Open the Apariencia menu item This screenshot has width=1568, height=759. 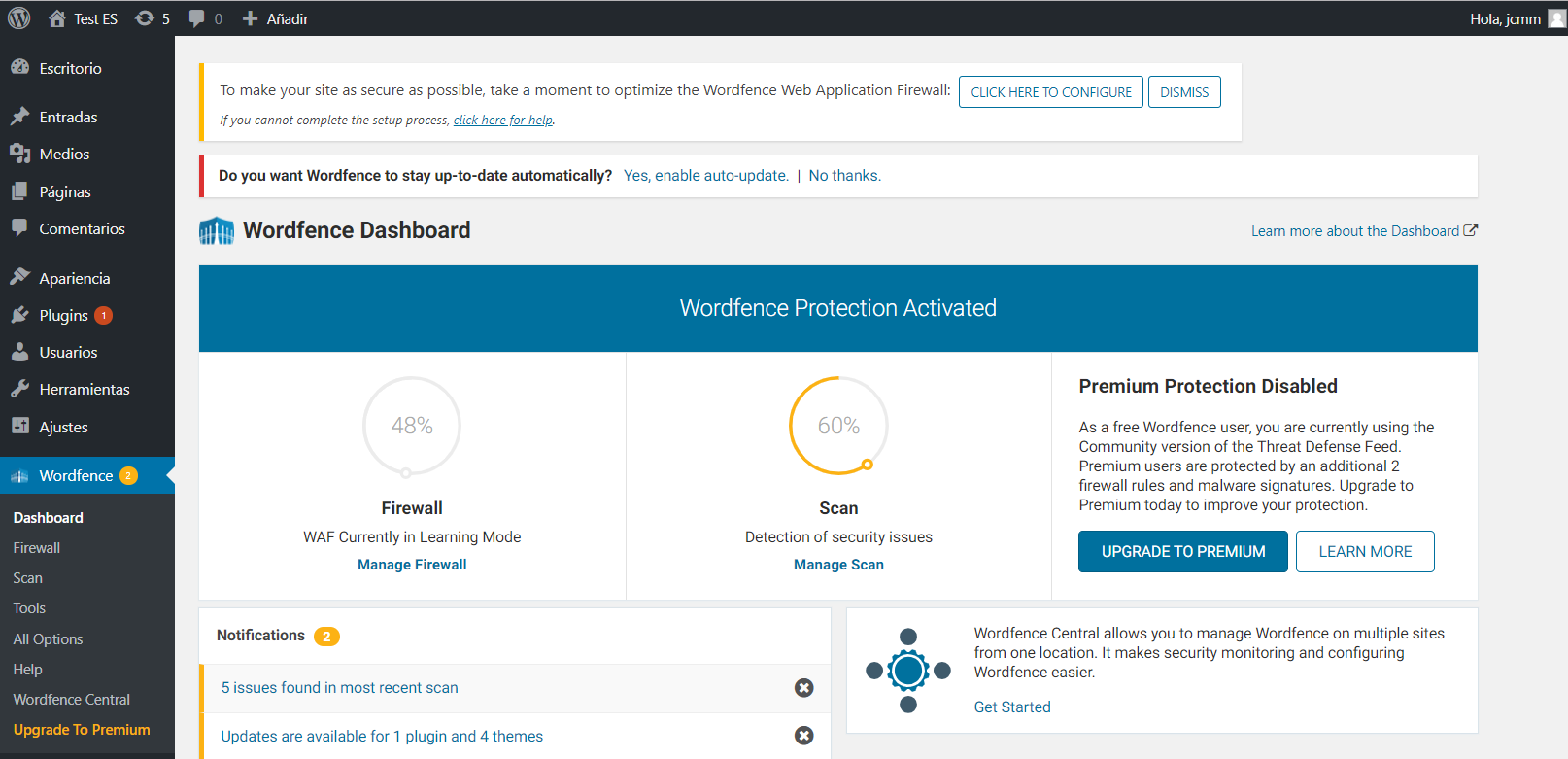click(x=75, y=278)
